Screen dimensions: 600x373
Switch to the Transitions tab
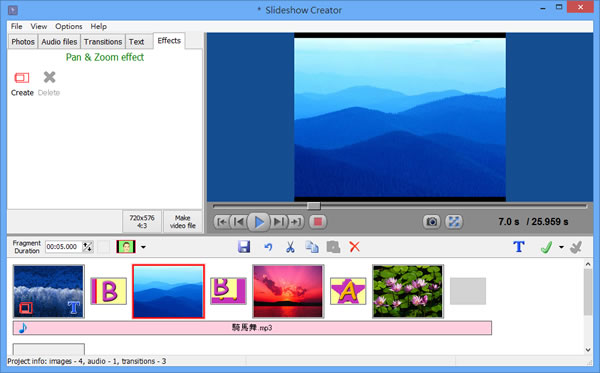point(103,42)
